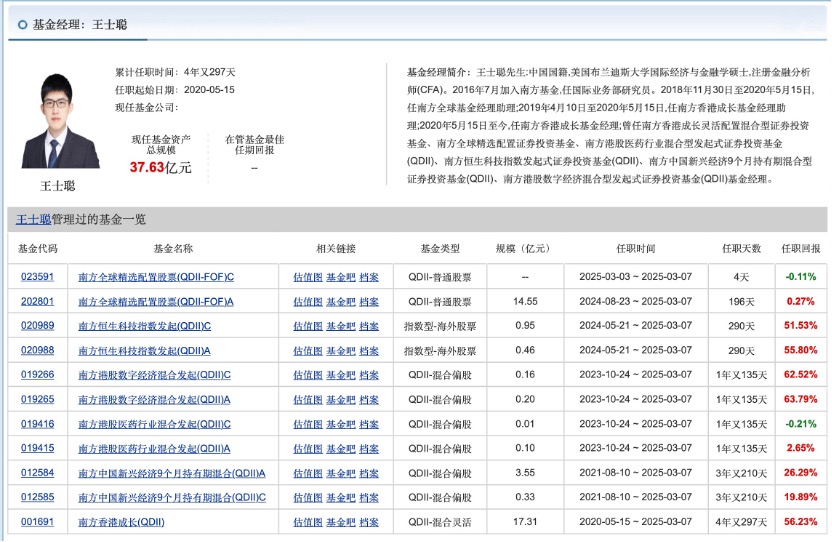The width and height of the screenshot is (832, 542).
Task: Select the QDII-混合灵活 fund type cell
Action: (440, 522)
